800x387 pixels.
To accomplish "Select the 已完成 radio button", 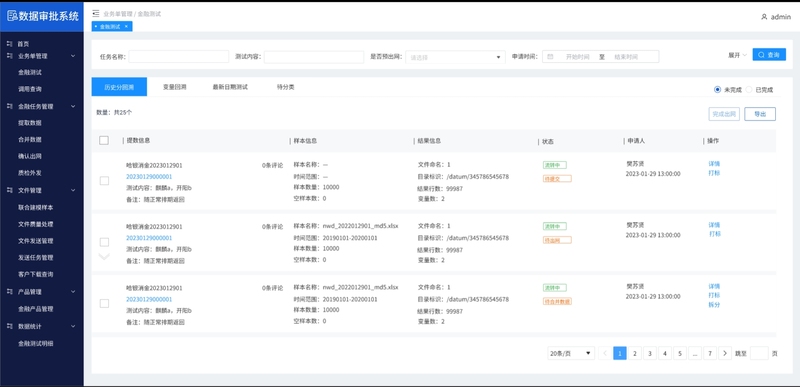I will click(749, 90).
